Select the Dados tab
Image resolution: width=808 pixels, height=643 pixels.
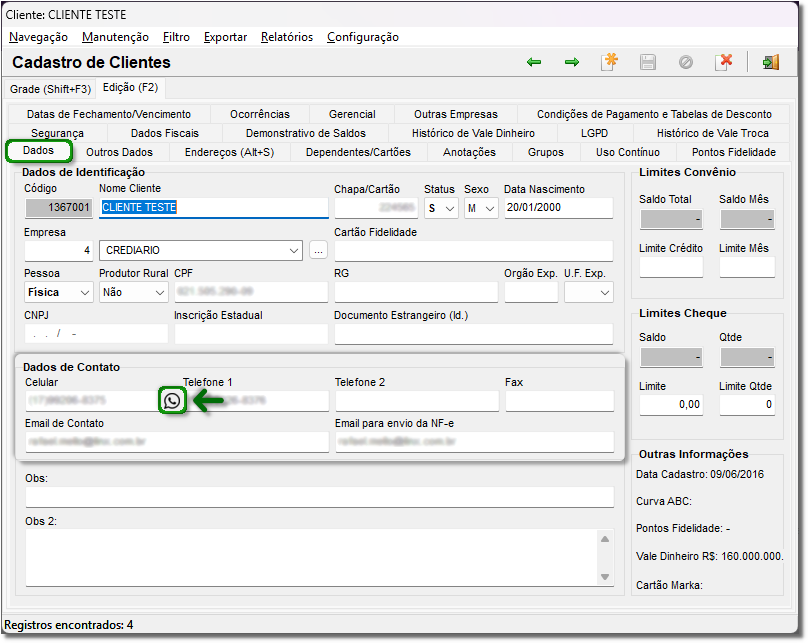click(x=39, y=150)
